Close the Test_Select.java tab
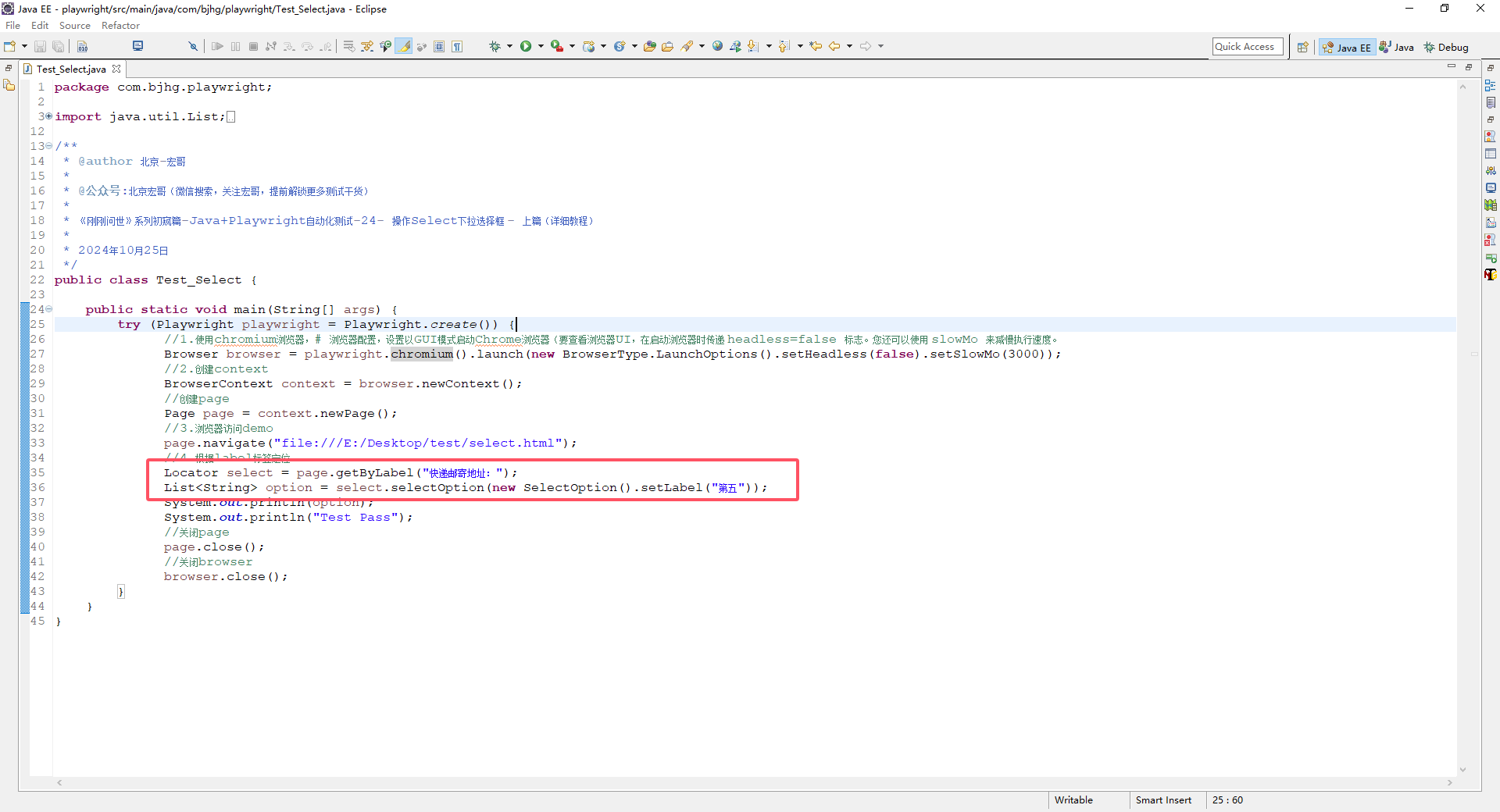 116,69
